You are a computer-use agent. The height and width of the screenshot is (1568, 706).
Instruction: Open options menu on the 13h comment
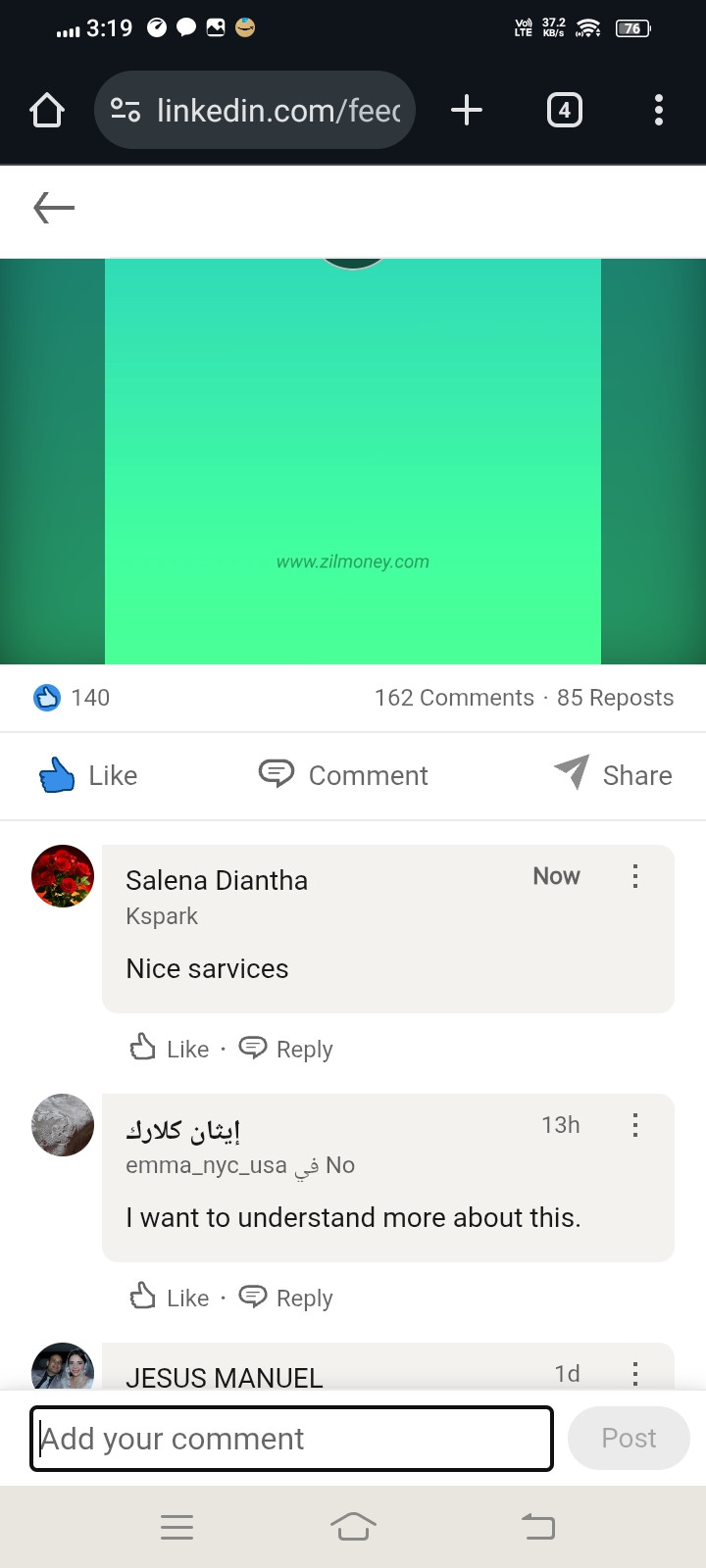635,1125
